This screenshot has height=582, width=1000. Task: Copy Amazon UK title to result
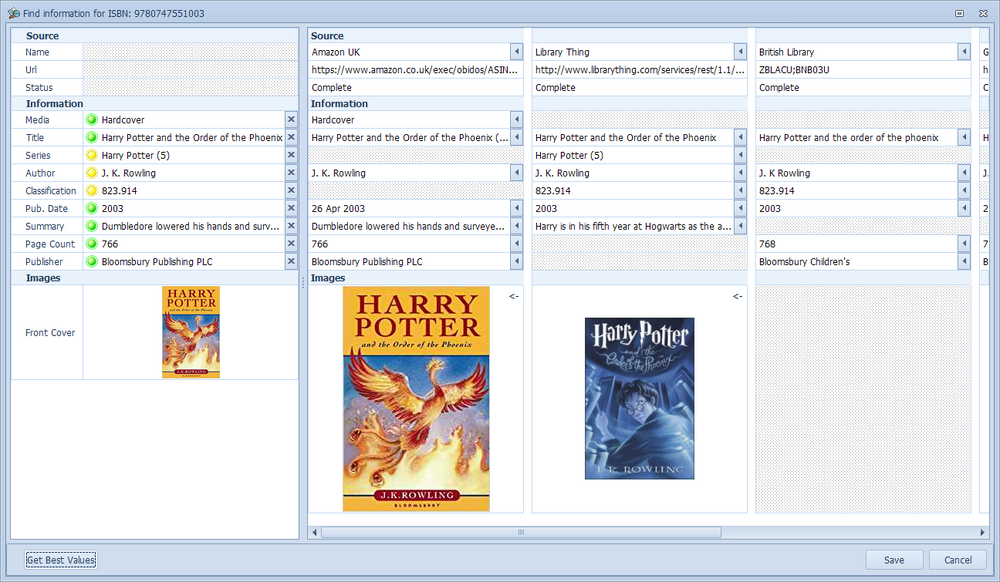point(517,137)
